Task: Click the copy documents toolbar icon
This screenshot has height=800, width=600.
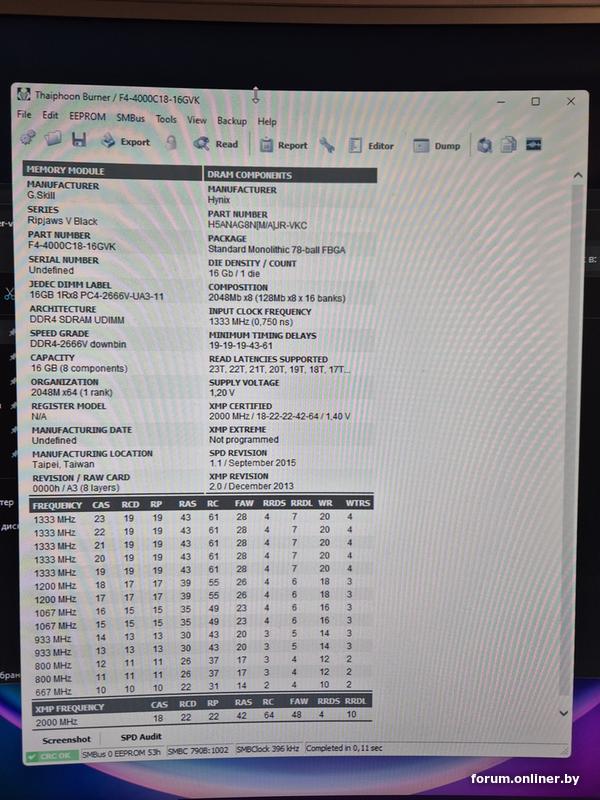Action: click(509, 145)
